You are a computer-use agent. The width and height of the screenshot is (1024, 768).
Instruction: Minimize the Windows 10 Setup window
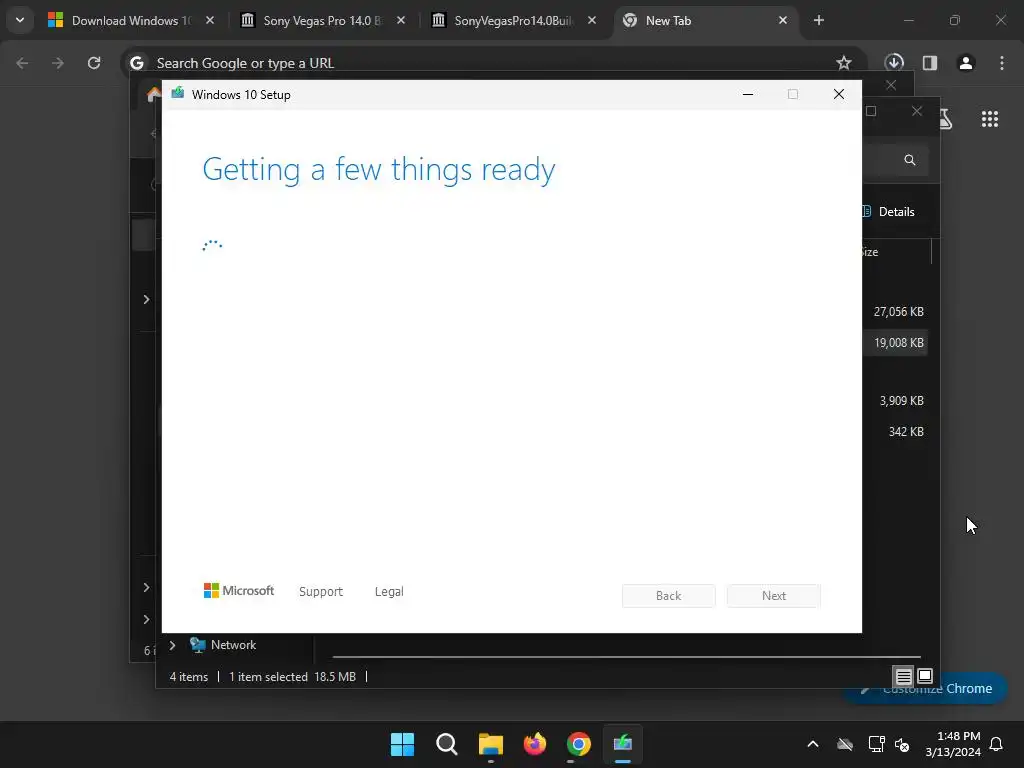pos(748,94)
